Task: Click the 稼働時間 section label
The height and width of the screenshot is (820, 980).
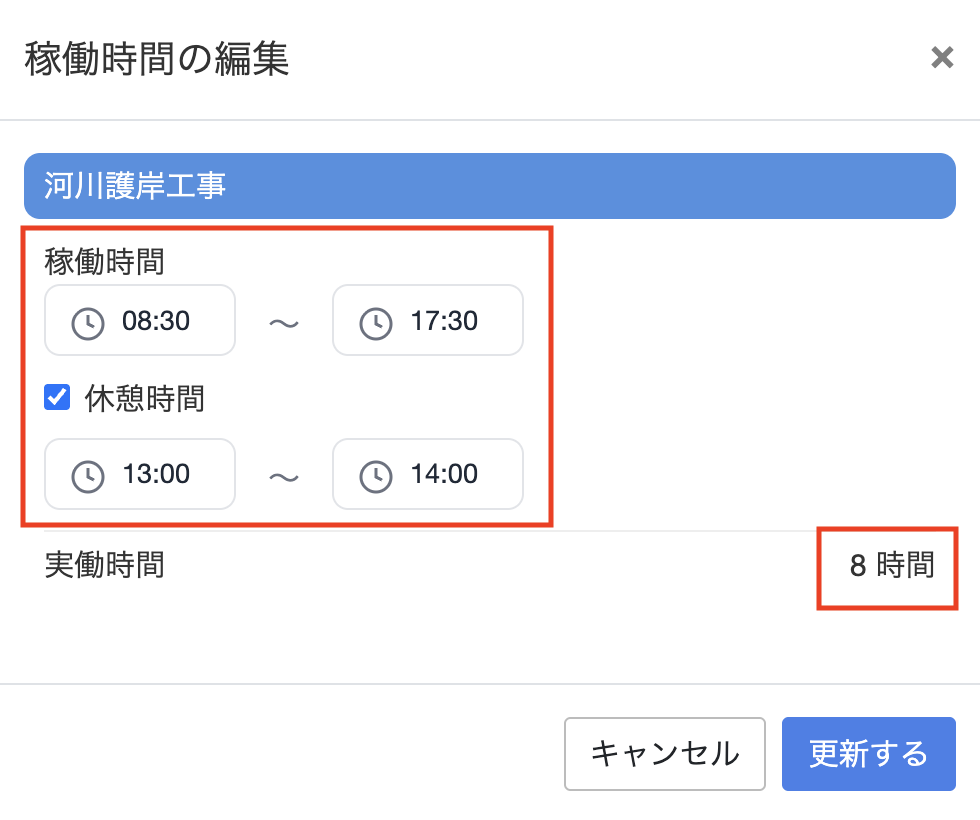Action: pos(104,261)
